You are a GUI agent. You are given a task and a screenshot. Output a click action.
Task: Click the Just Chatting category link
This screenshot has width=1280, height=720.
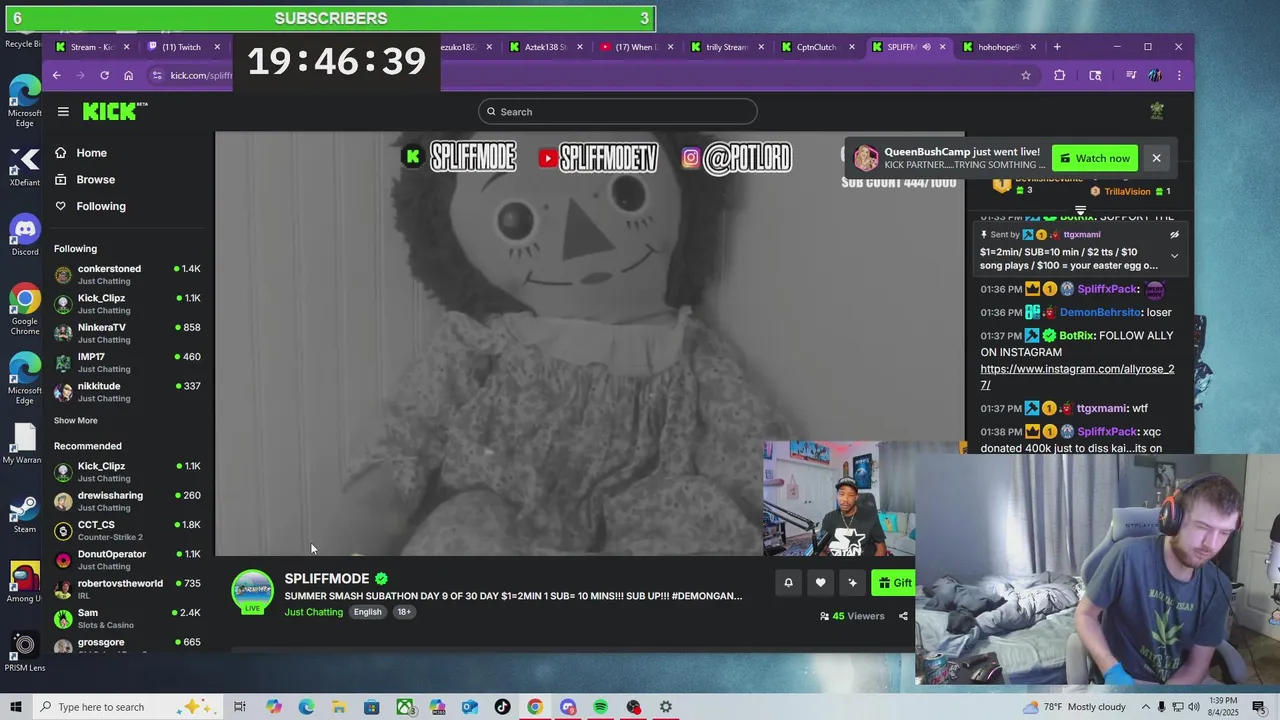click(x=313, y=612)
